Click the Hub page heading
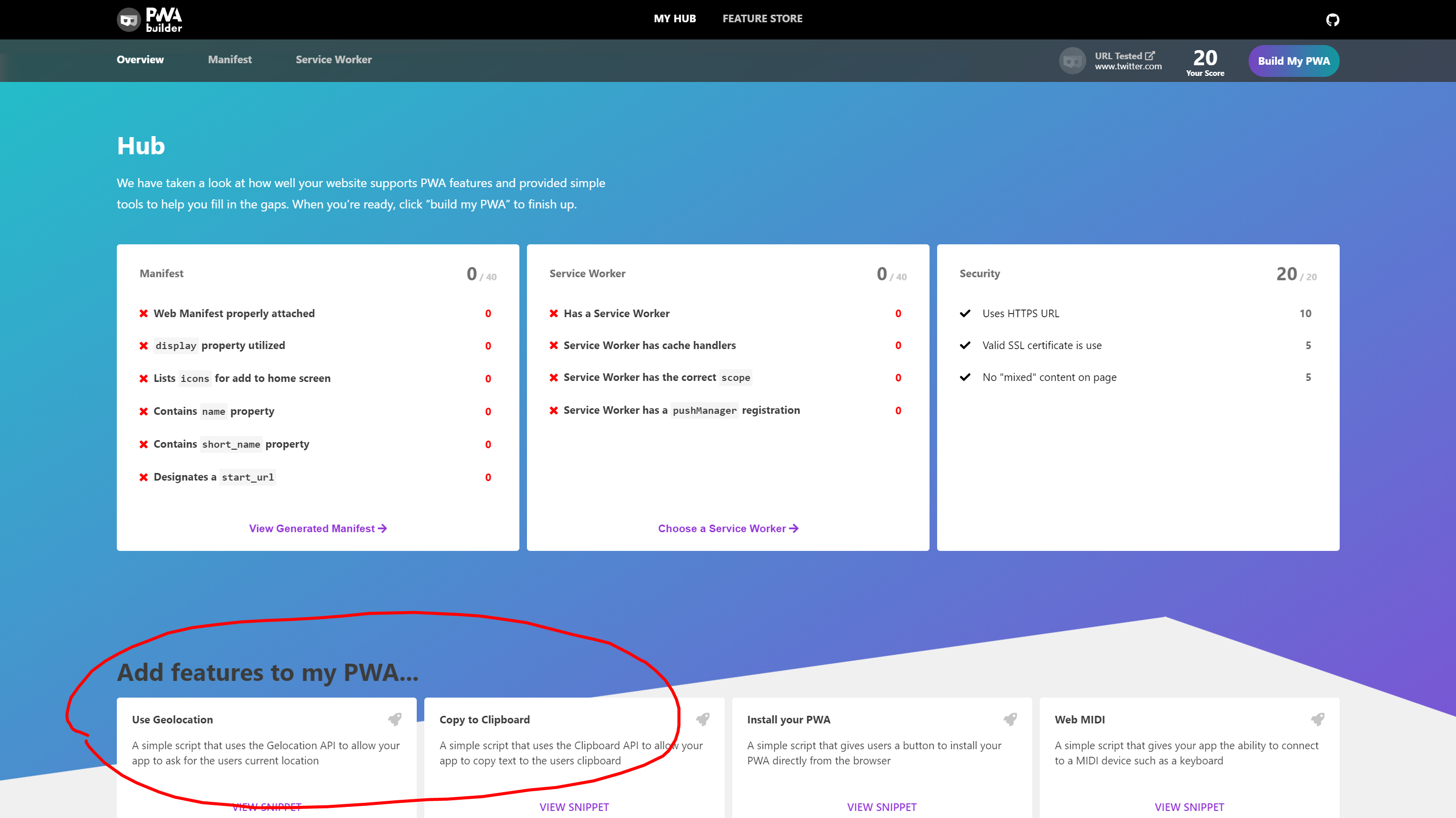 click(x=141, y=146)
